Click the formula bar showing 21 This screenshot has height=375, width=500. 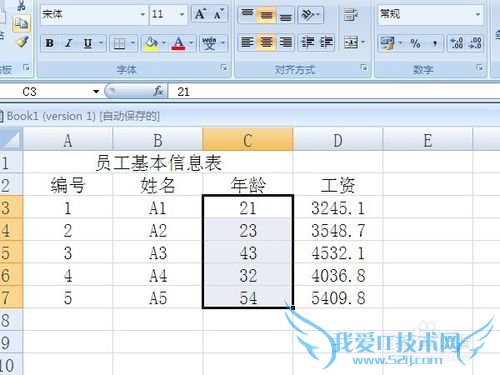click(333, 91)
